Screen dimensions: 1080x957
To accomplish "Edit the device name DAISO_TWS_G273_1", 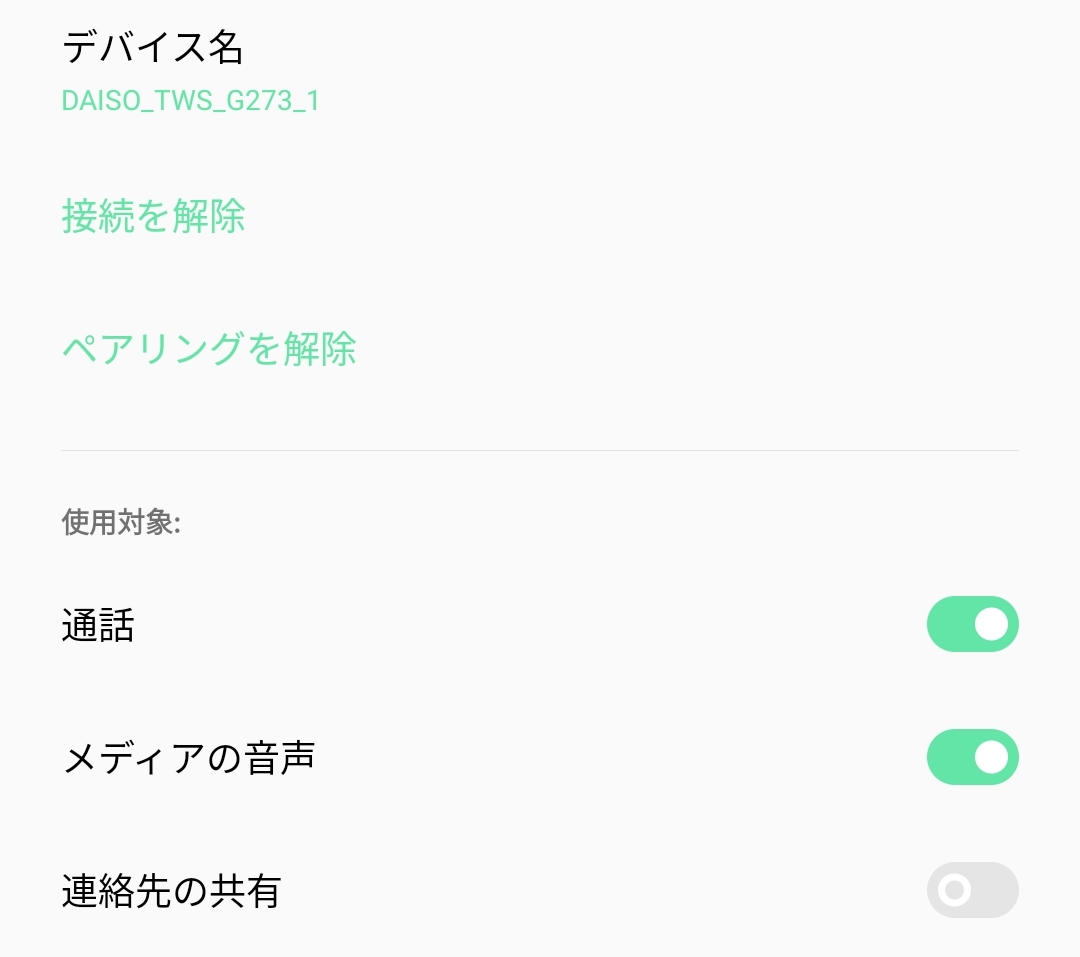I will [190, 101].
